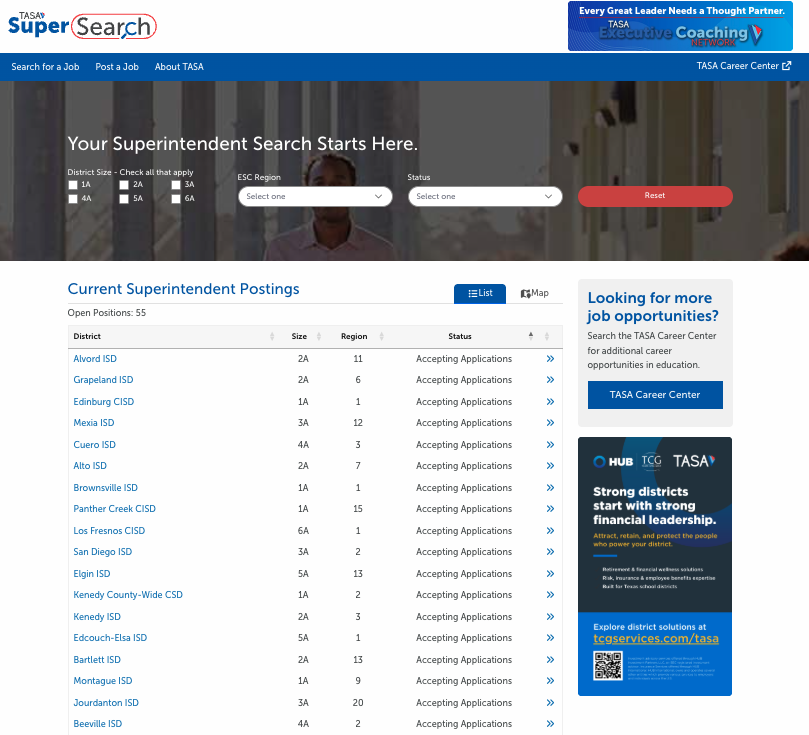
Task: Open details arrow for Edinburg CISD row
Action: [550, 402]
